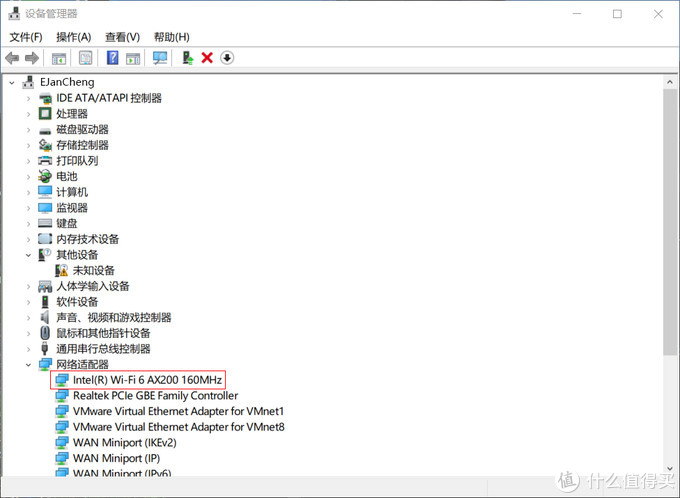The image size is (680, 498).
Task: Select WAN Miniport (IP)
Action: point(117,459)
